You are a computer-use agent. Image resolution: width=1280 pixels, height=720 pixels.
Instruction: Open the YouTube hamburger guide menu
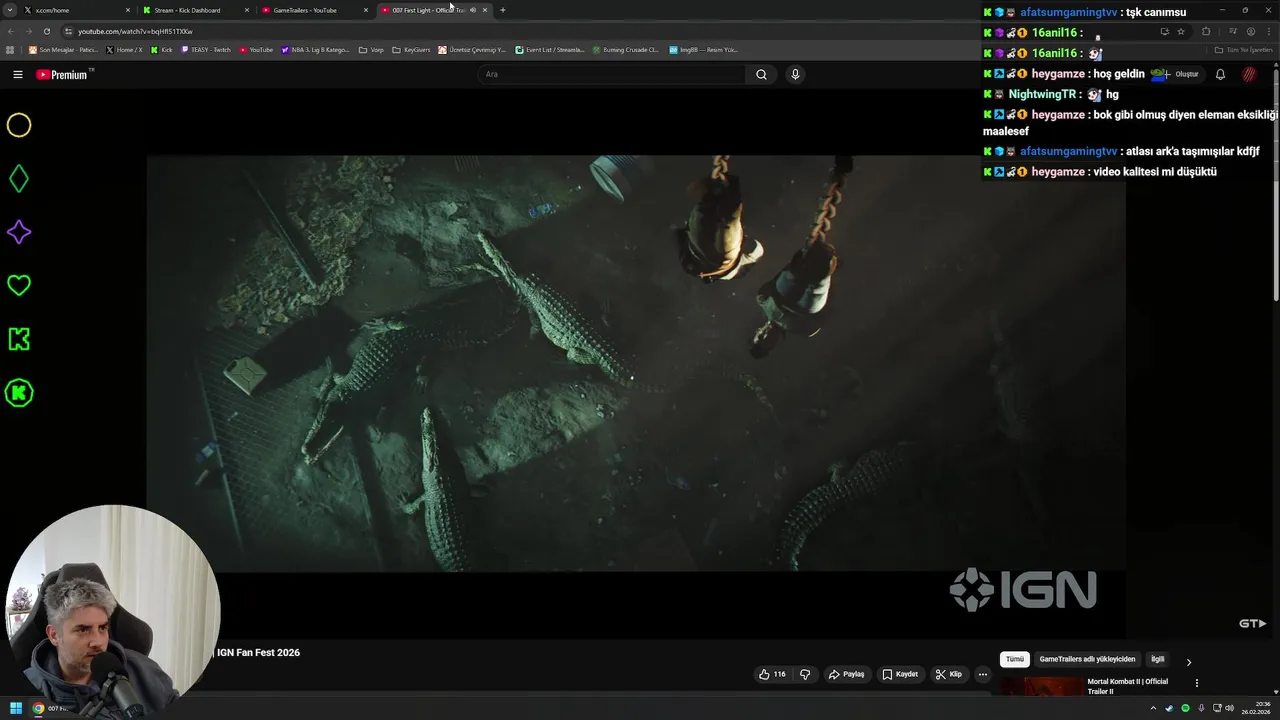18,74
